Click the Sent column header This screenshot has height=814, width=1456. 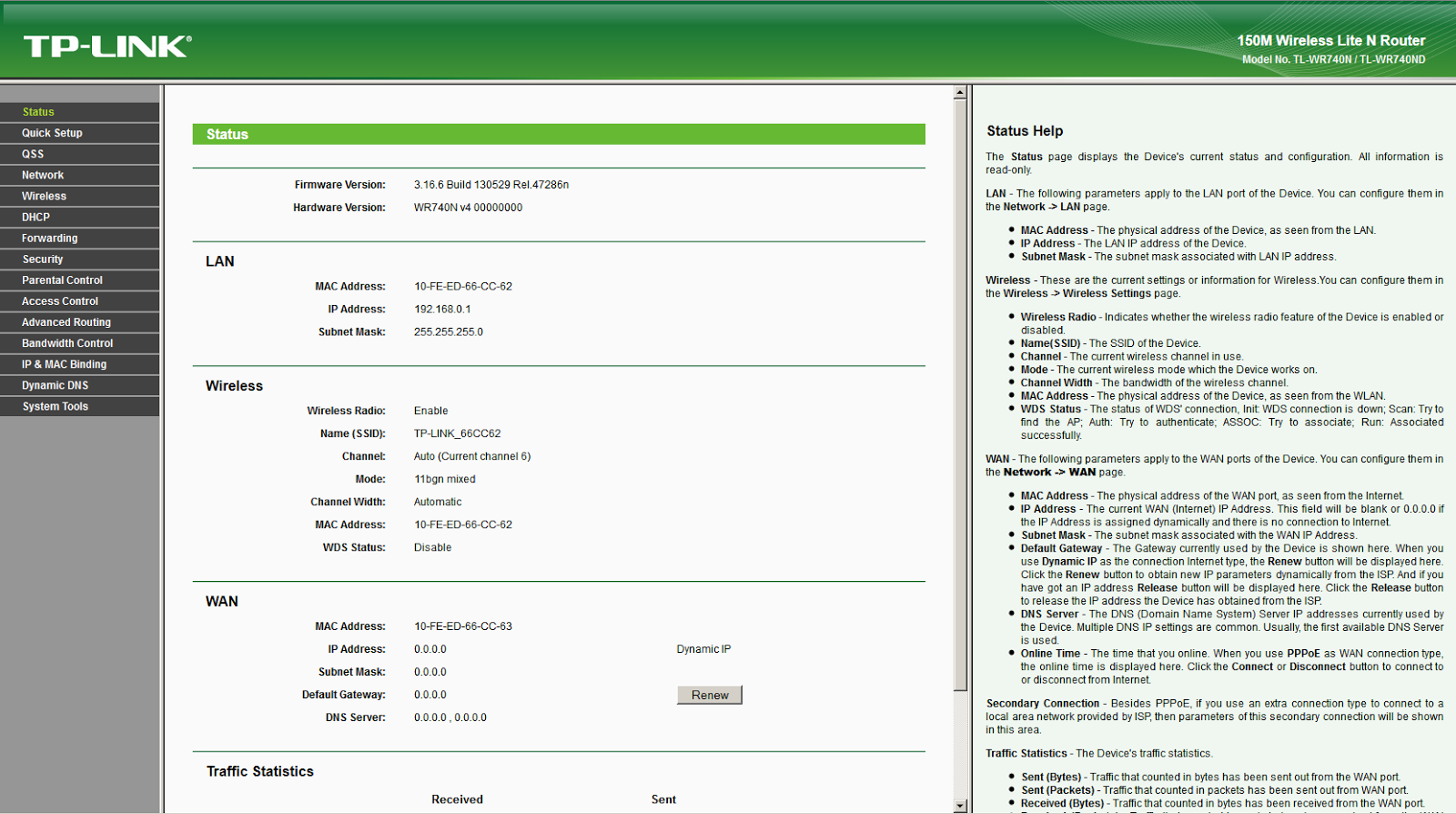(x=663, y=799)
